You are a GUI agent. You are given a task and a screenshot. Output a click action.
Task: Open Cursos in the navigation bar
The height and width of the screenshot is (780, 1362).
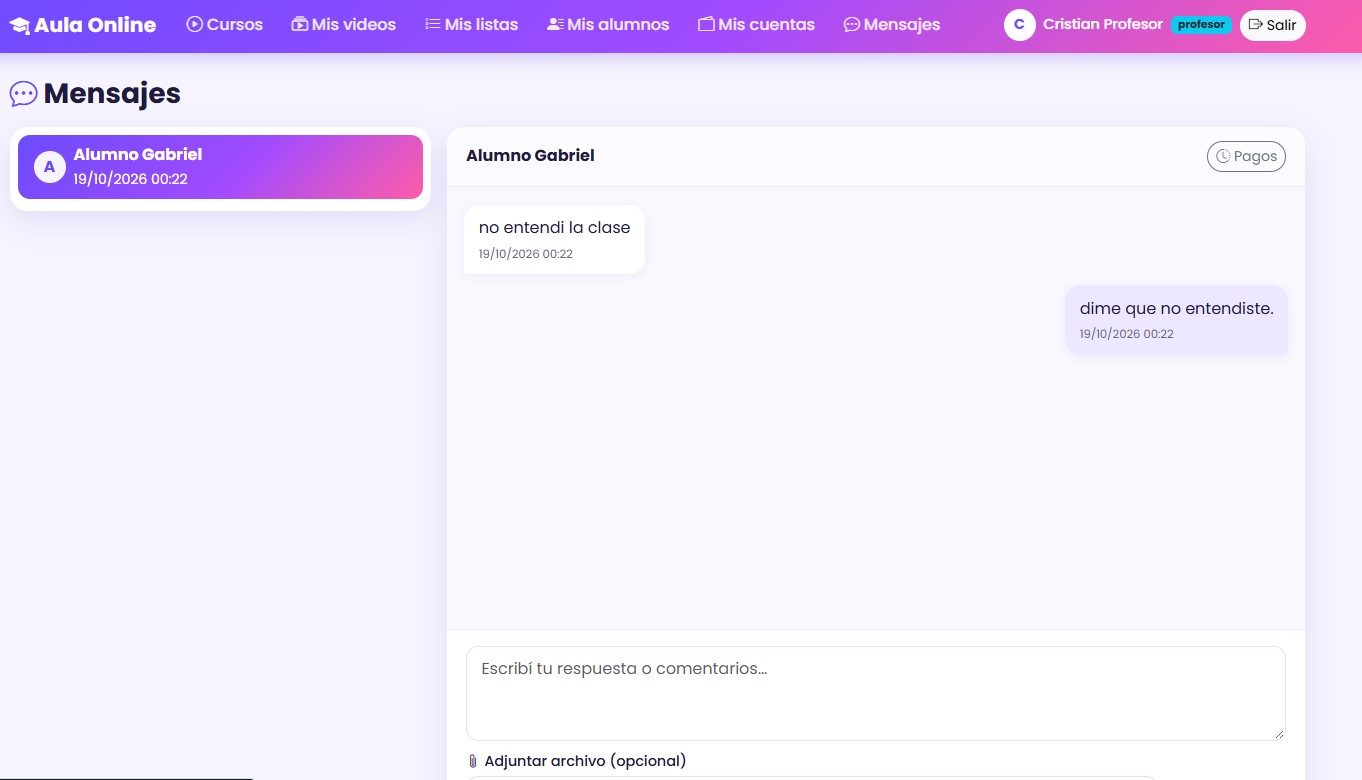click(x=225, y=25)
